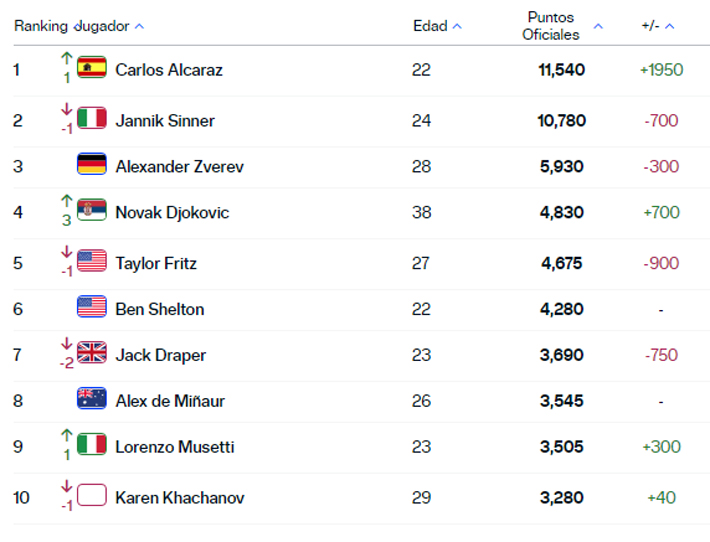
Task: Click the USA flag beside Ben Shelton
Action: (x=92, y=308)
